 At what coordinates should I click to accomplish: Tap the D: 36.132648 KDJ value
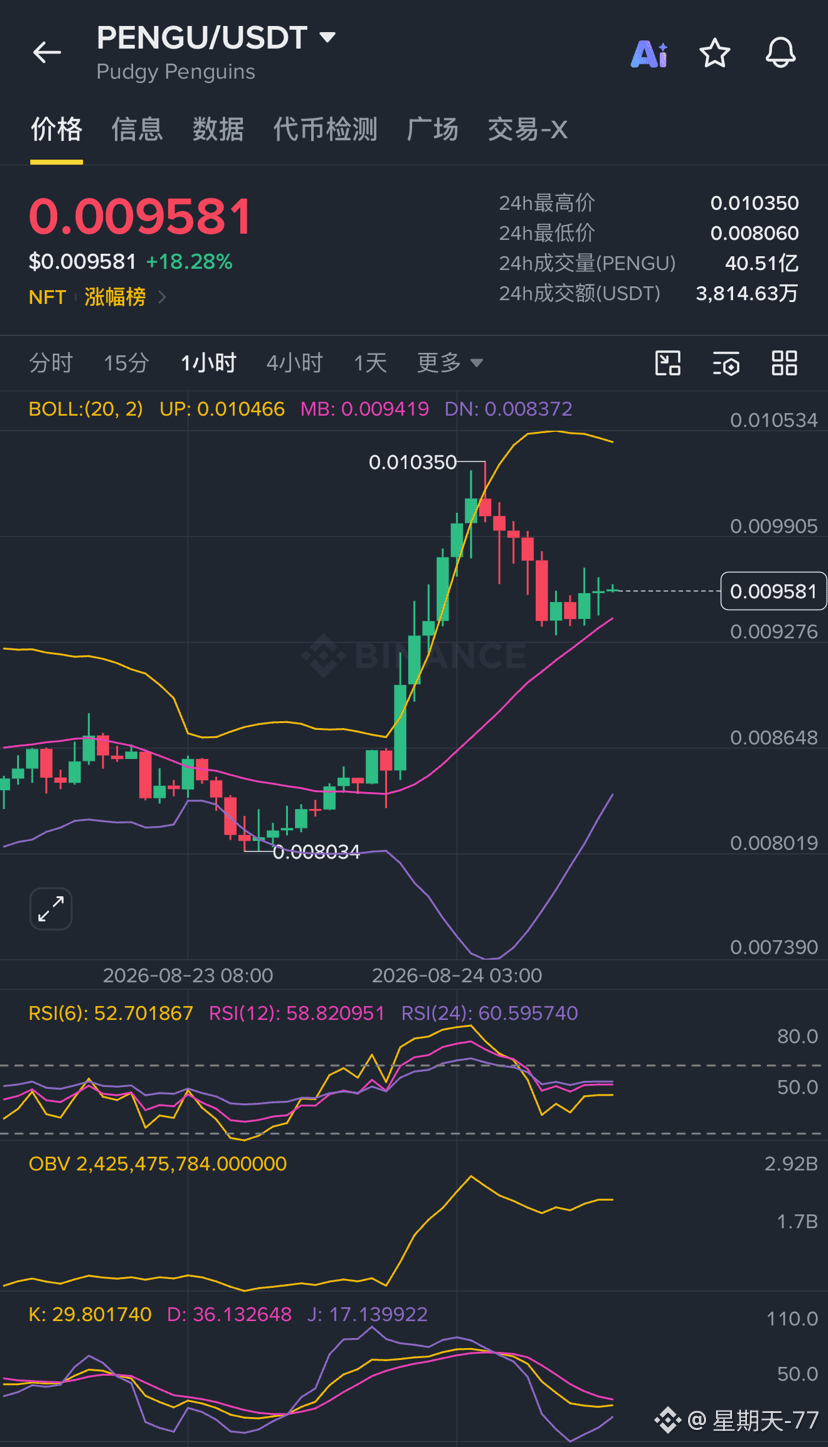point(229,1314)
